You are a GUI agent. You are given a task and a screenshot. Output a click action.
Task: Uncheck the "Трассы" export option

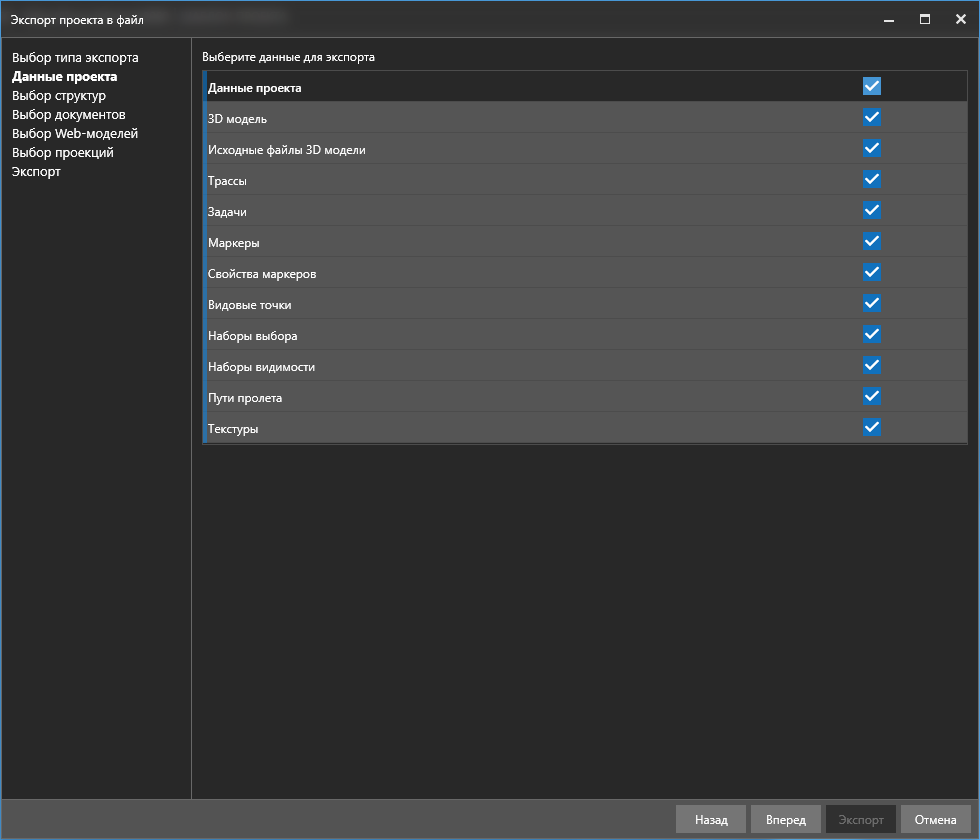click(872, 179)
